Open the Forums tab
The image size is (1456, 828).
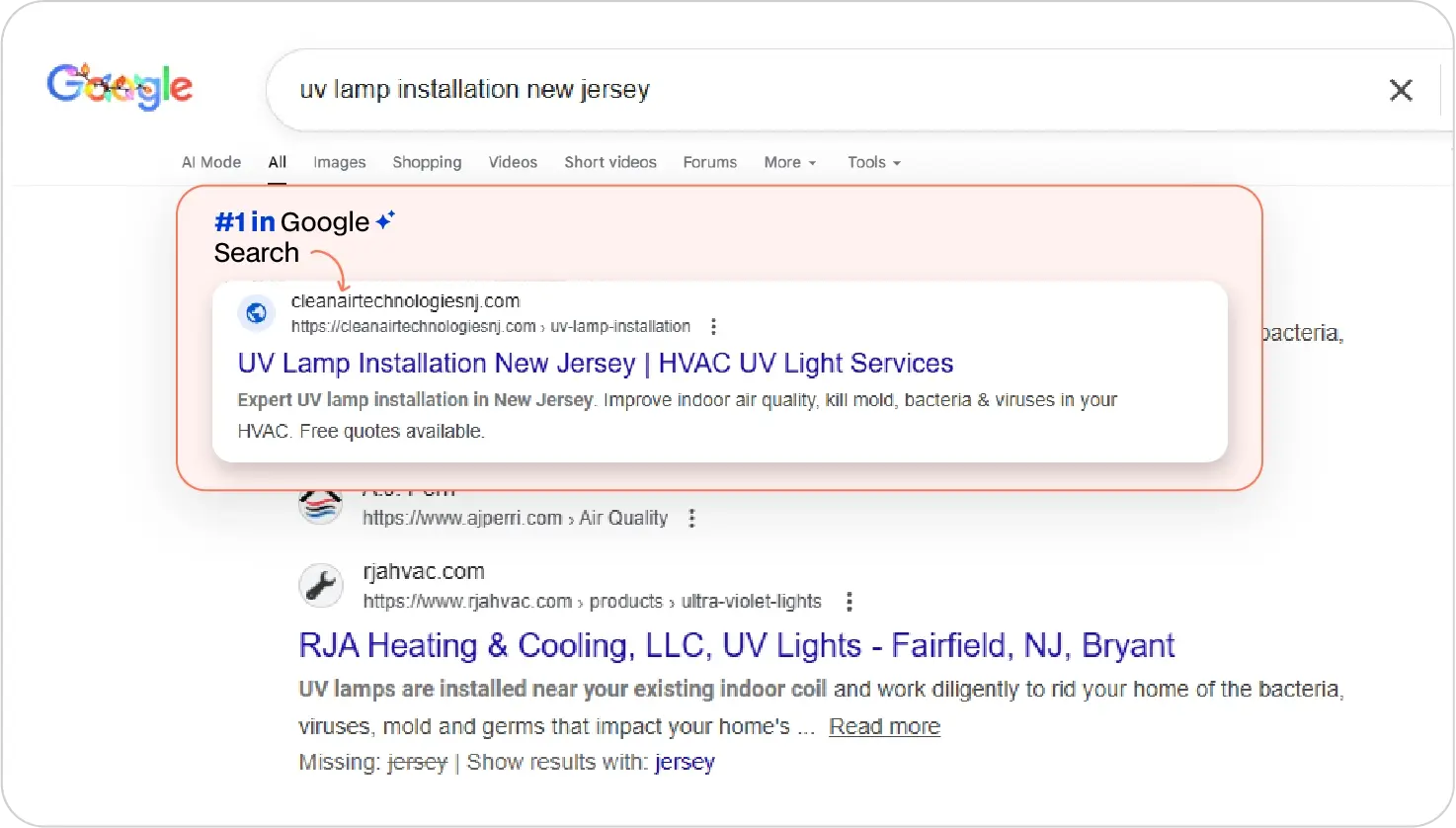(709, 162)
